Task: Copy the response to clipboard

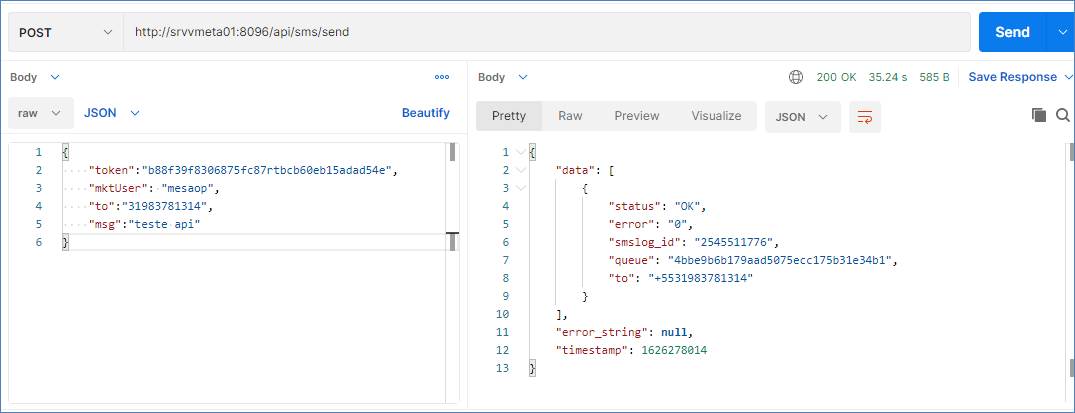Action: tap(1039, 115)
